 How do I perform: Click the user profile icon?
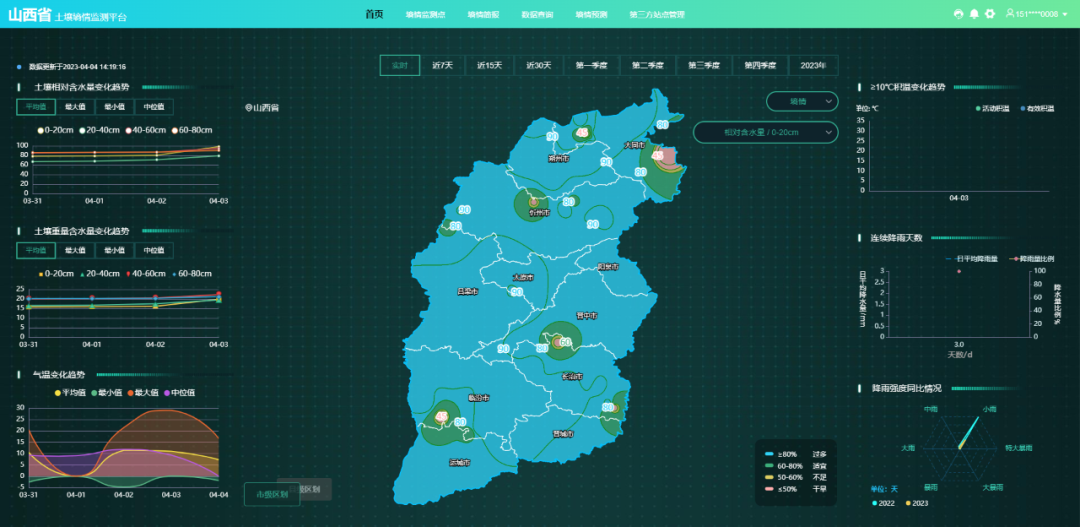click(1010, 14)
